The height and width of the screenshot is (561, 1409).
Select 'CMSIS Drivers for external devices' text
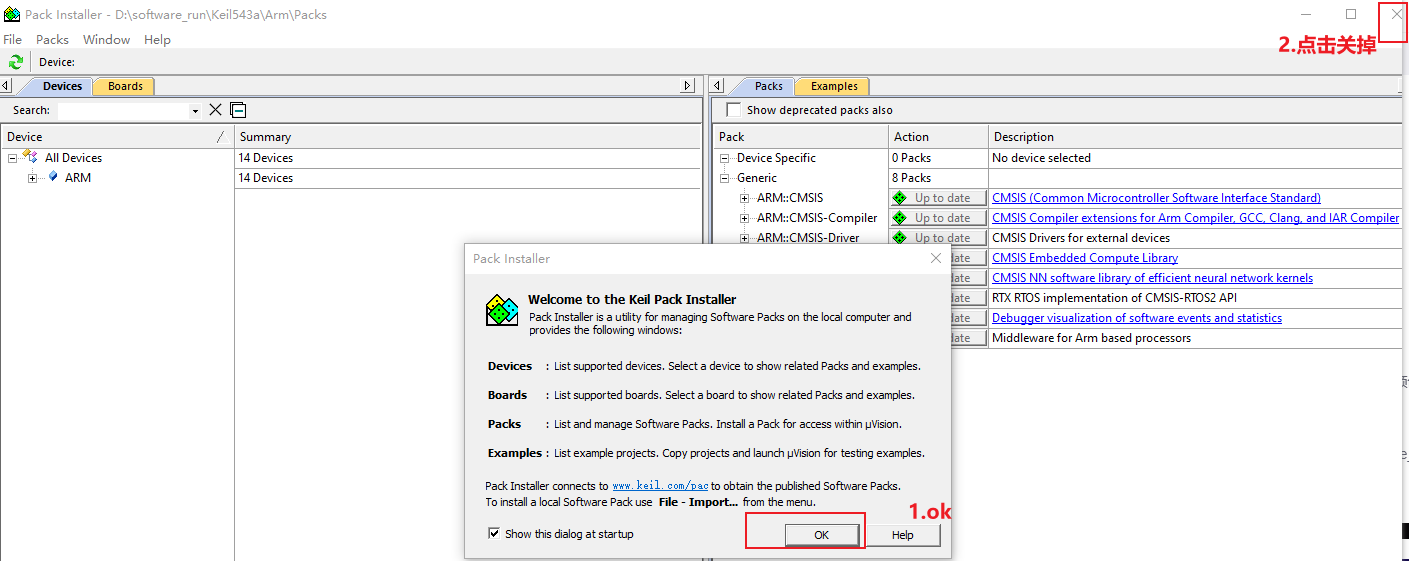point(1081,238)
